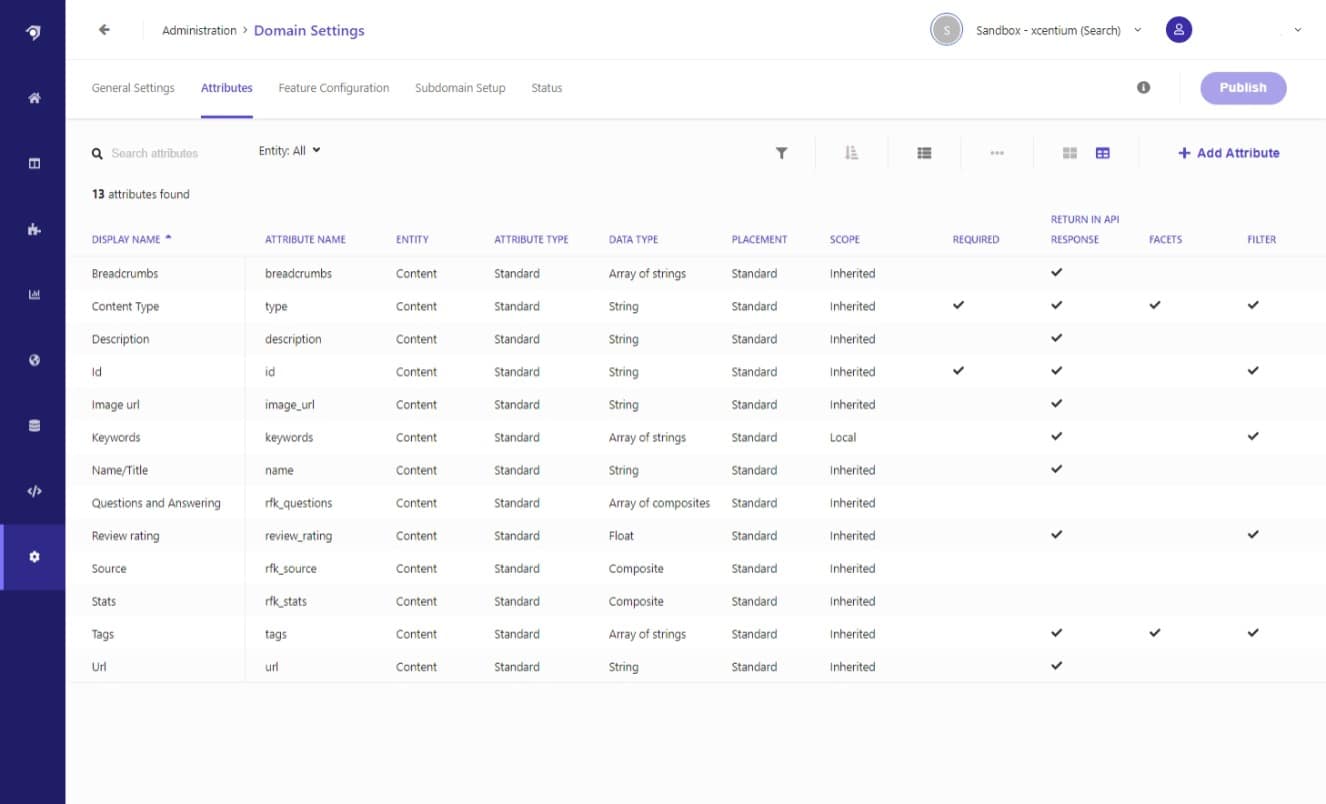The image size is (1326, 804).
Task: Click the Placement column header
Action: pyautogui.click(x=759, y=240)
